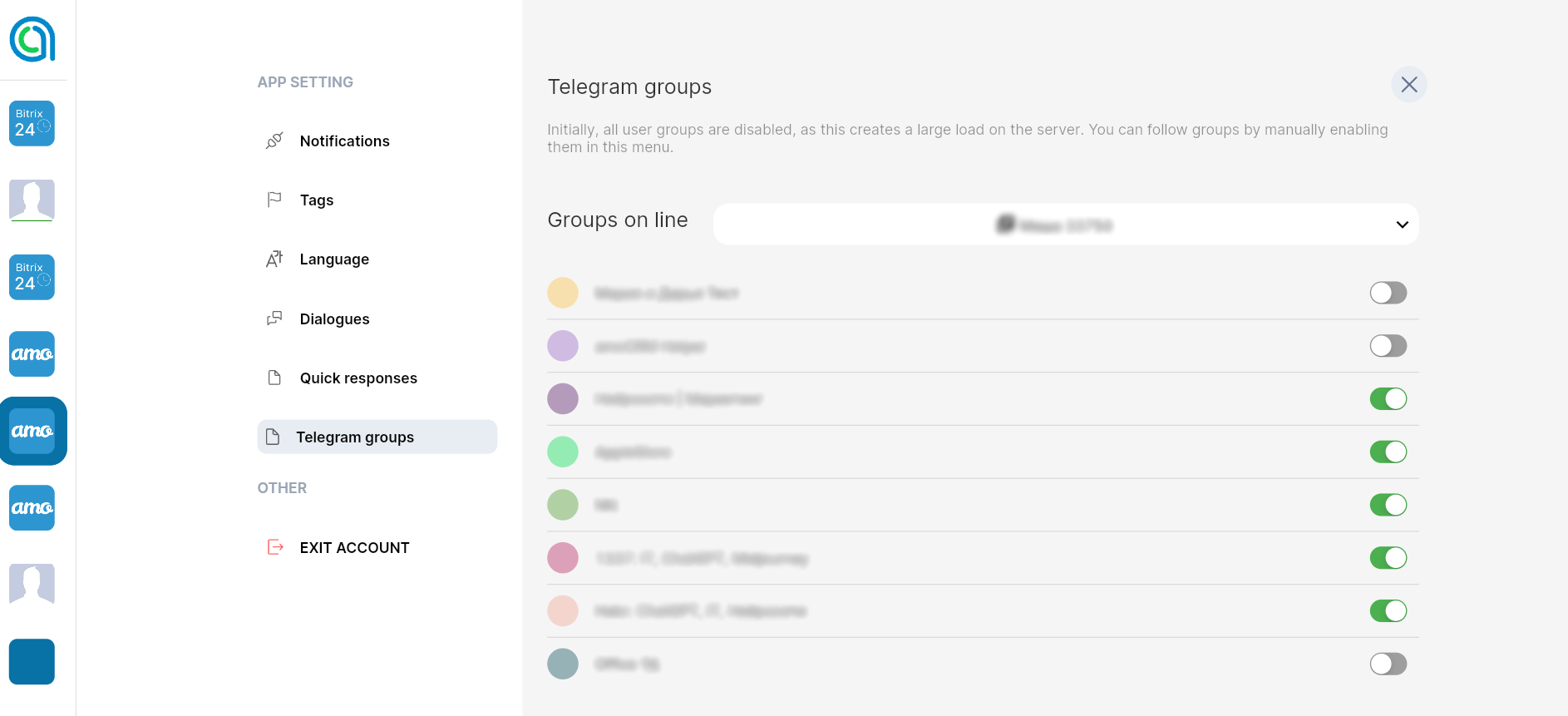Click the red exit account icon
This screenshot has width=1568, height=716.
pyautogui.click(x=275, y=547)
